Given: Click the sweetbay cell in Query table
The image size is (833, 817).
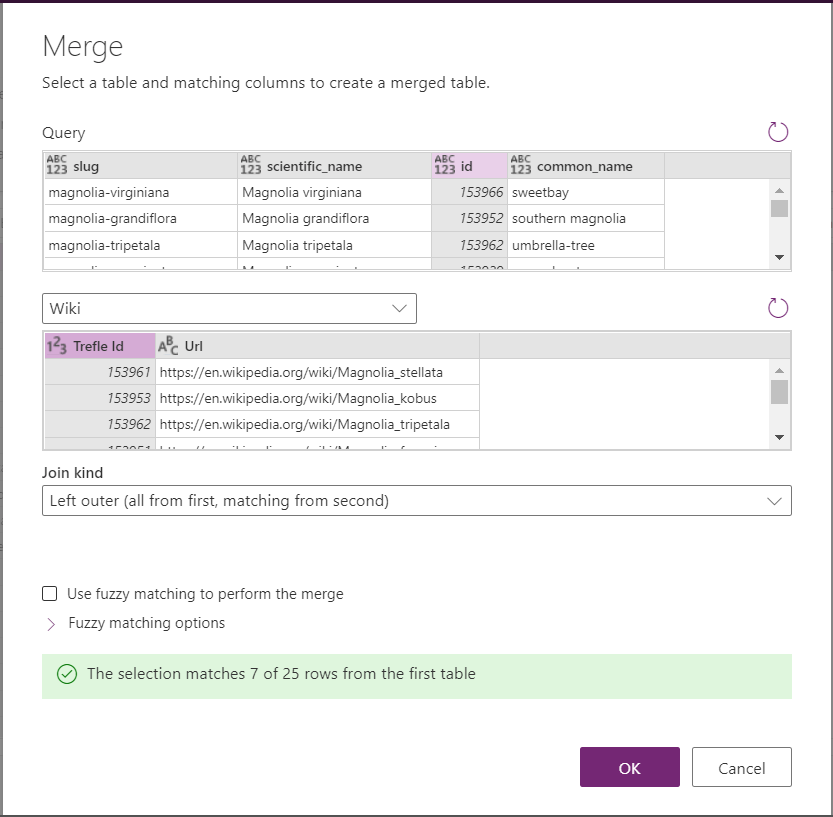Looking at the screenshot, I should click(x=585, y=192).
